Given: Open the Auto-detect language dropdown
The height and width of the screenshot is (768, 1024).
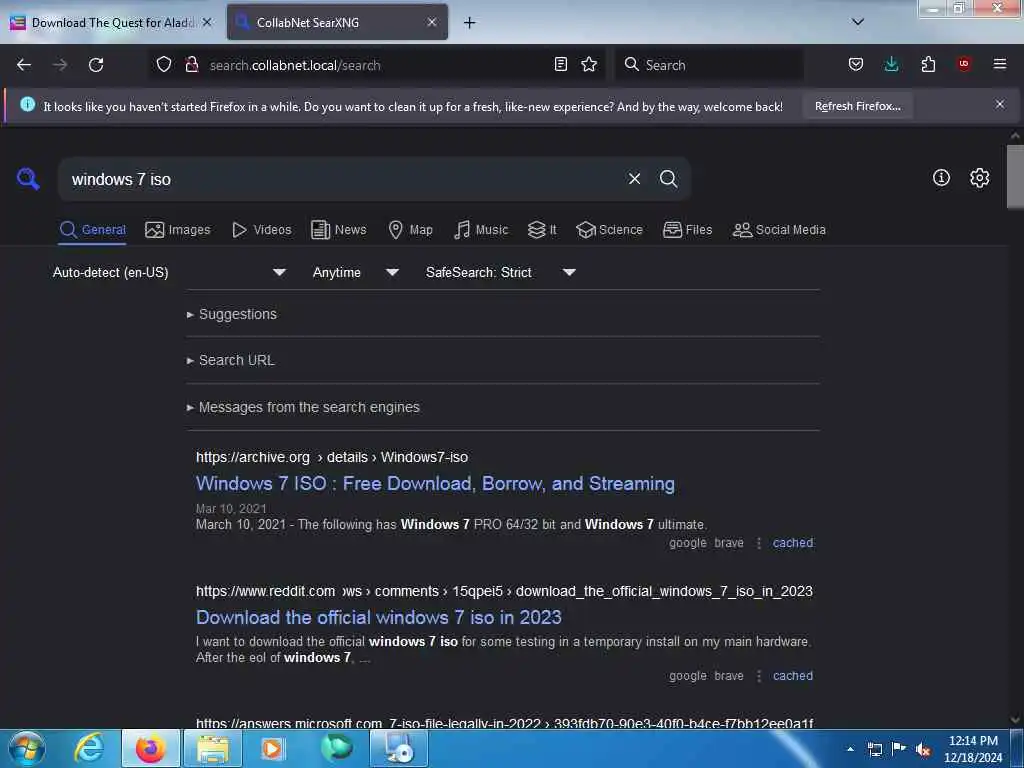Looking at the screenshot, I should point(169,272).
